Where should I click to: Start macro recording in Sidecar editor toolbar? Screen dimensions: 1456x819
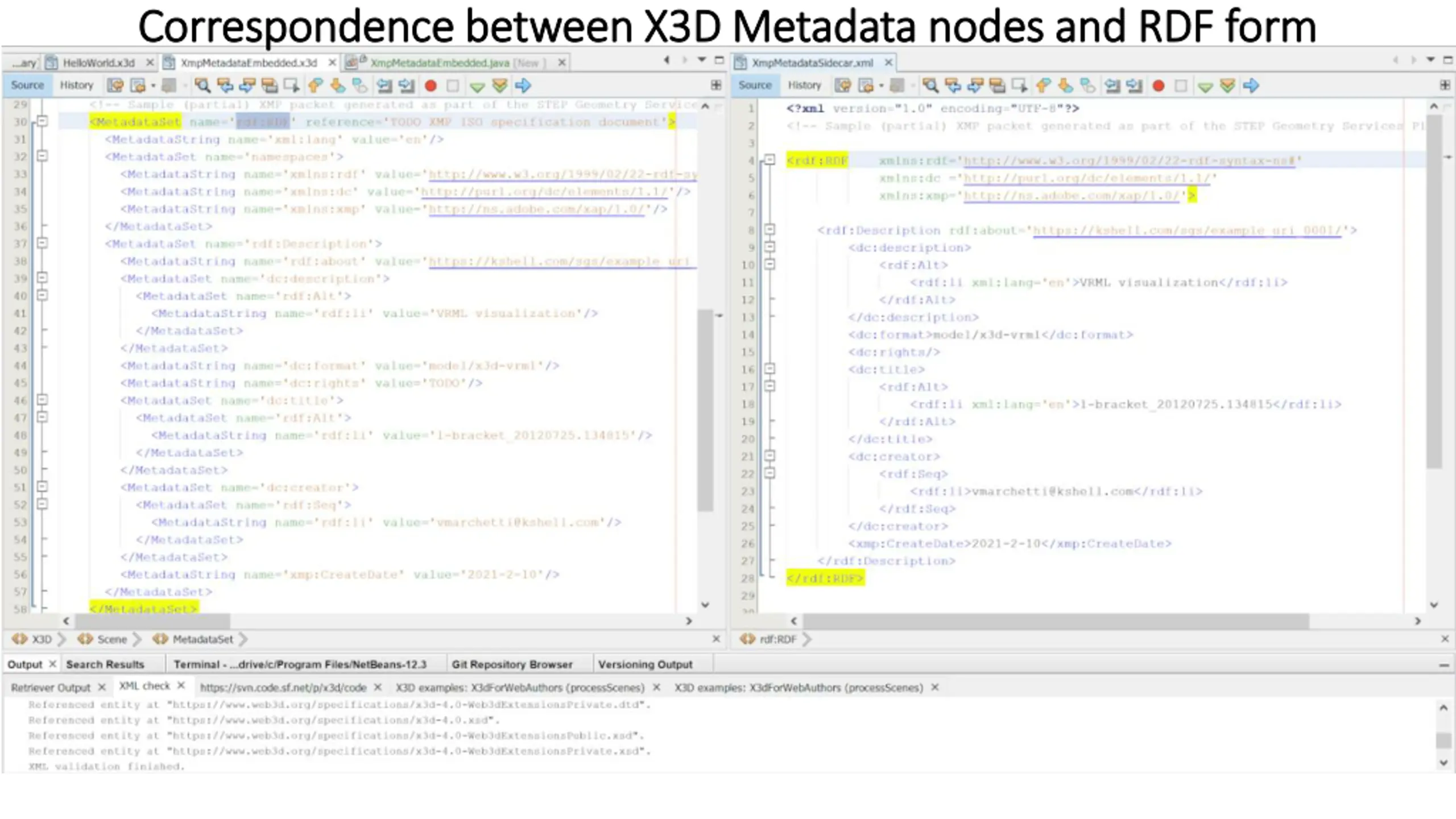pos(1159,85)
